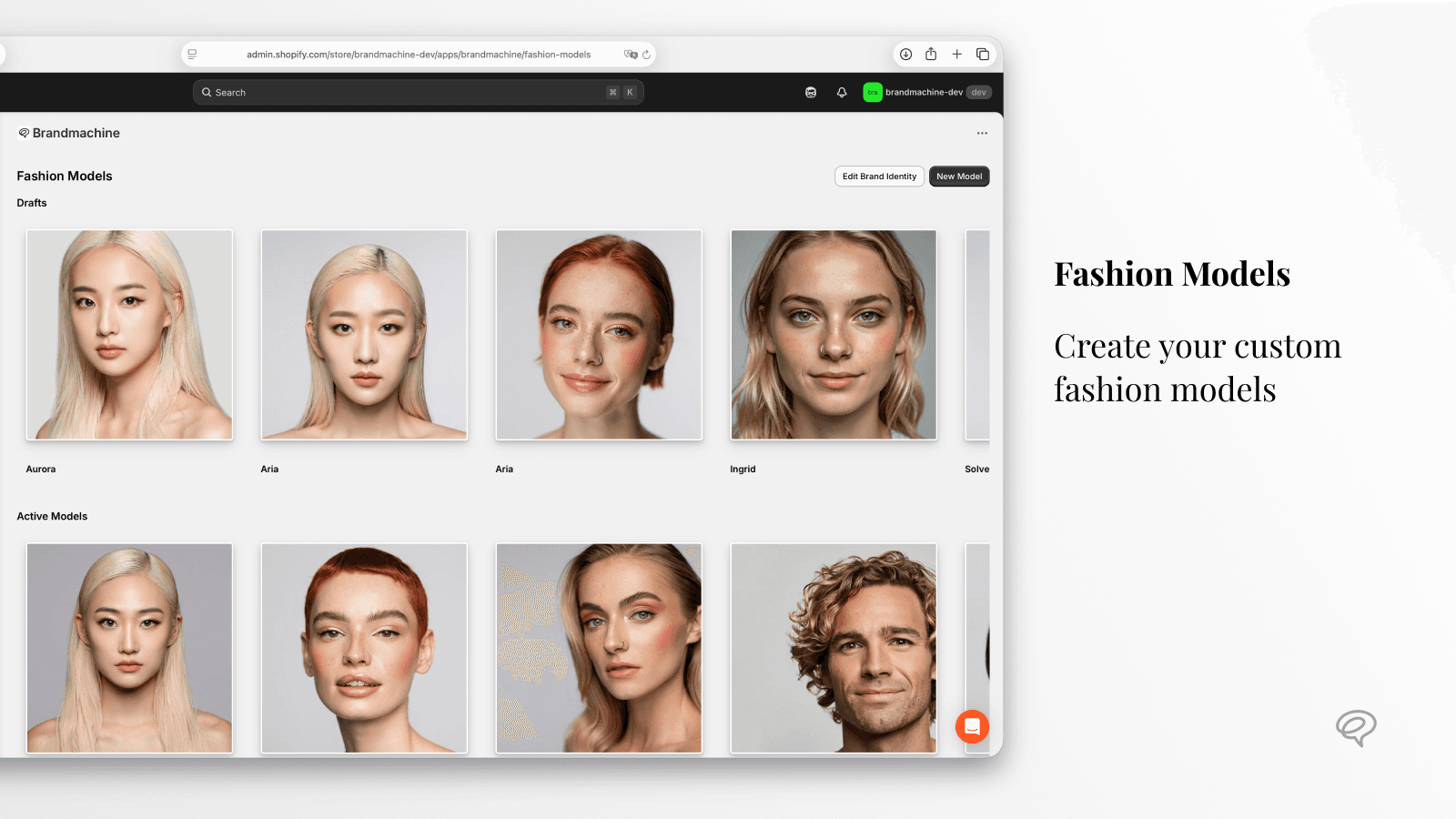This screenshot has height=819, width=1456.
Task: Click the Edit Brand Identity button
Action: tap(879, 177)
